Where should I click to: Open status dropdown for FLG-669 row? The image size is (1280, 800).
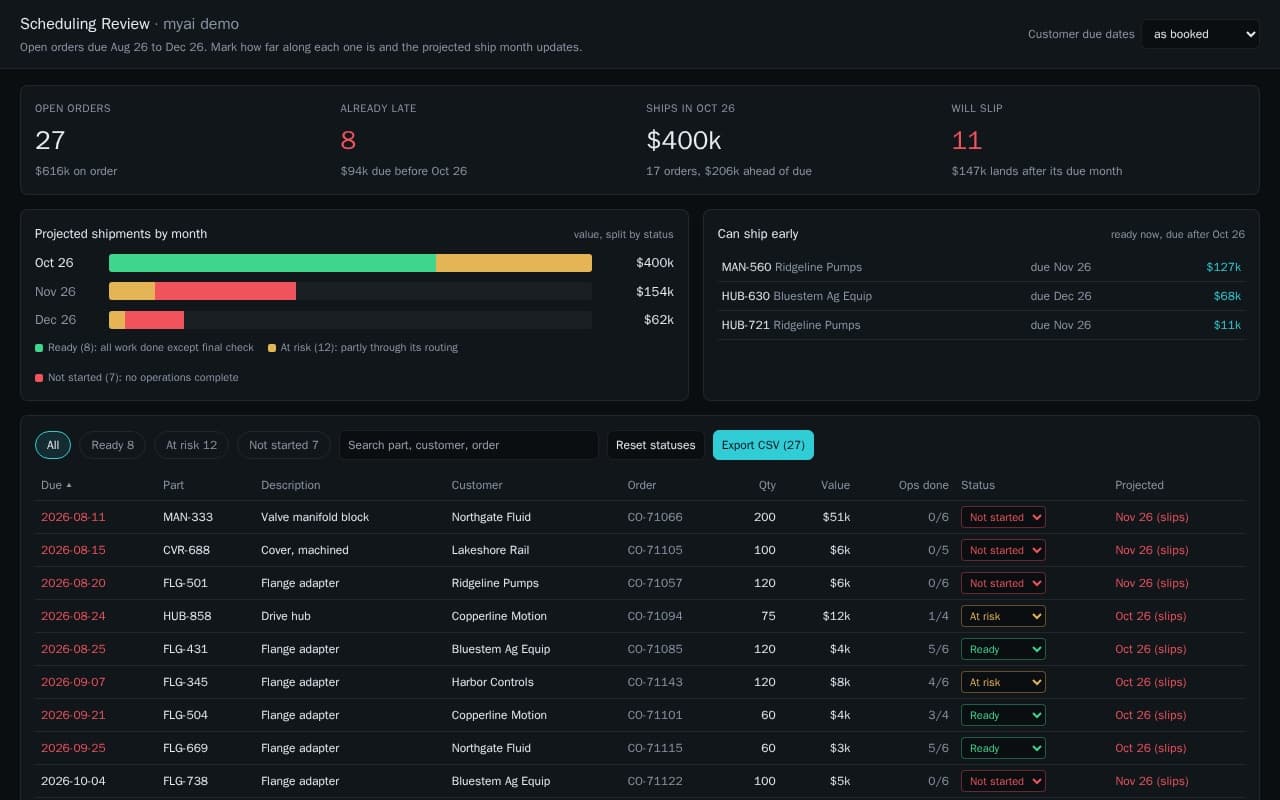[1003, 748]
